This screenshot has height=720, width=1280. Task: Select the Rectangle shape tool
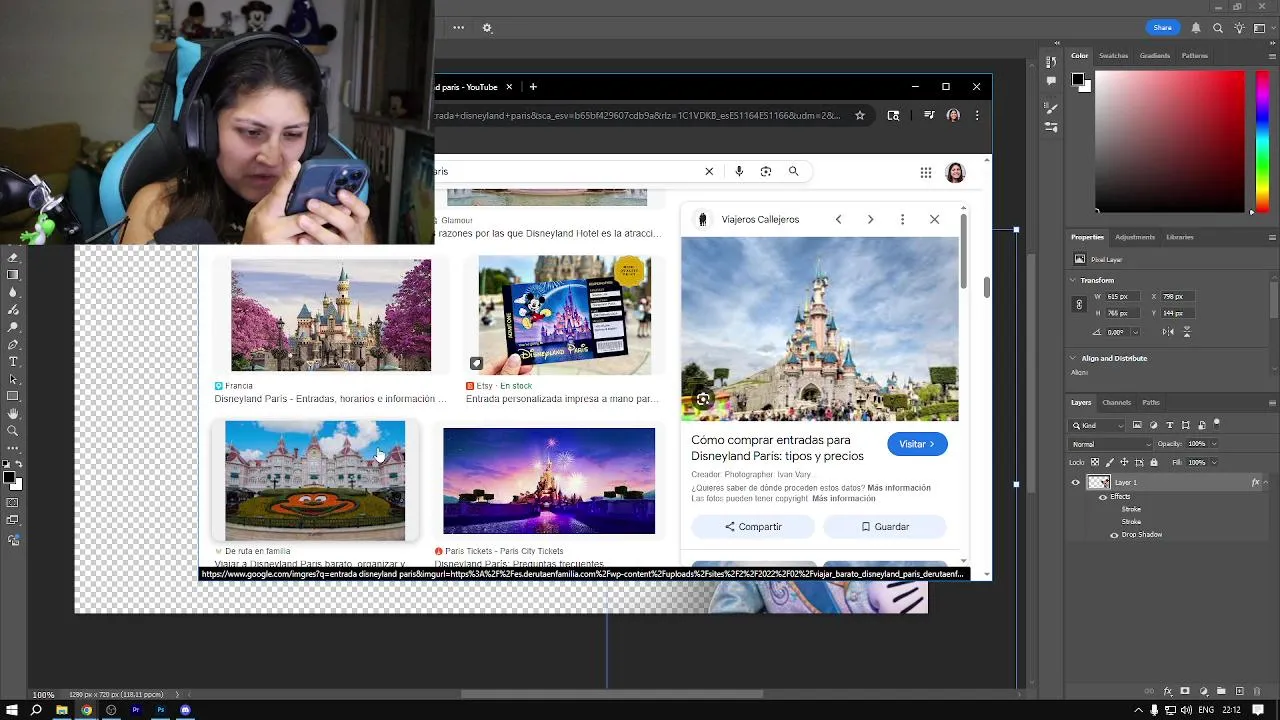coord(13,396)
